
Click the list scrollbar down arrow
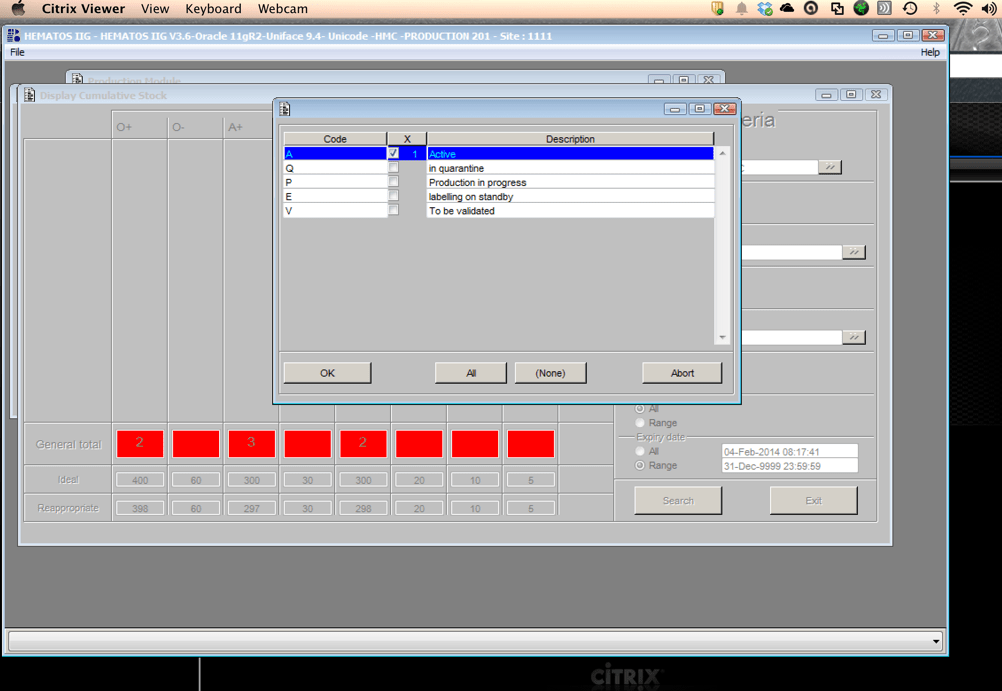[723, 338]
